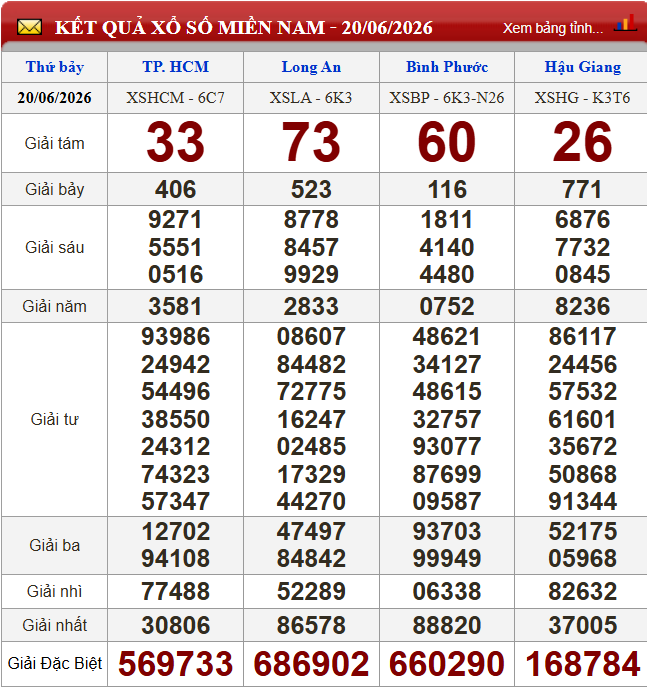Screen dimensions: 647x687
Task: Click special prize number 686902
Action: click(311, 664)
